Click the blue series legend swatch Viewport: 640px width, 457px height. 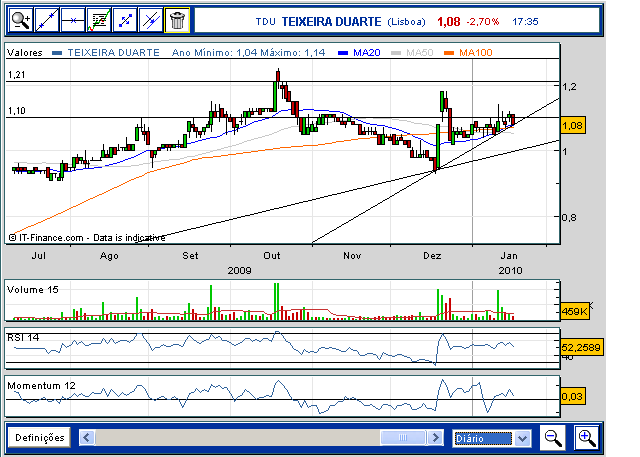point(57,53)
